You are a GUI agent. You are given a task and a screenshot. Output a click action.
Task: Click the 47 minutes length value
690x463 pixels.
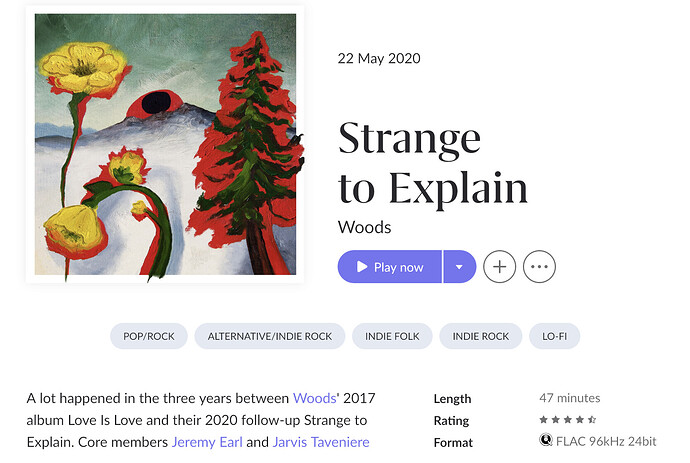click(569, 398)
